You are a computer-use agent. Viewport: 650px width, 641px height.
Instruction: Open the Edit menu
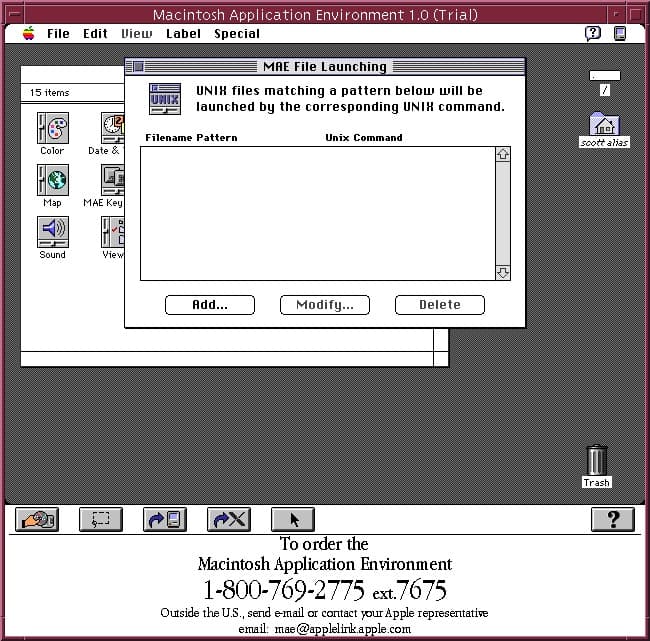(95, 34)
